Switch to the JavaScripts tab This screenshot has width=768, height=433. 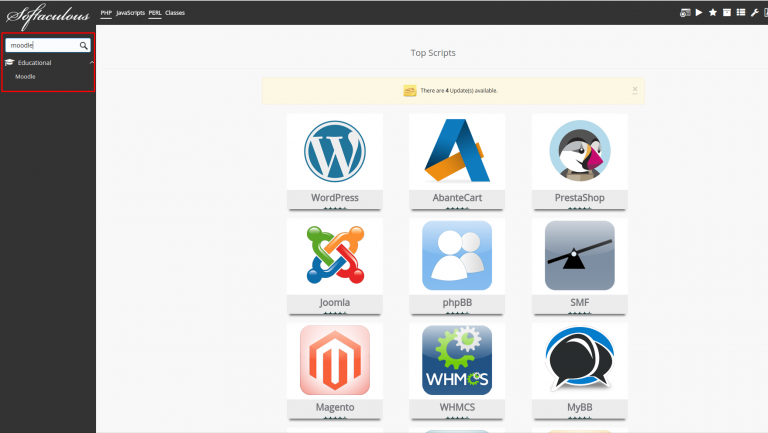click(x=130, y=13)
